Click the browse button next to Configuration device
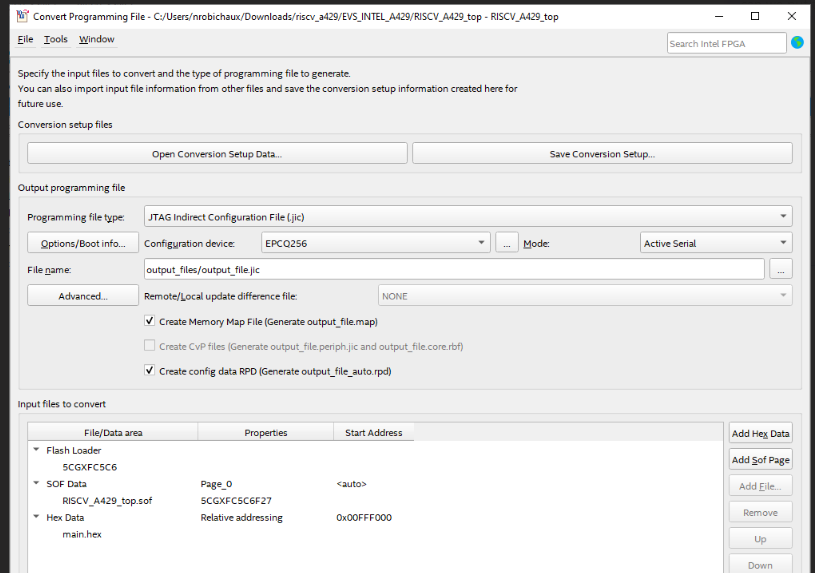Viewport: 815px width, 573px height. 507,243
